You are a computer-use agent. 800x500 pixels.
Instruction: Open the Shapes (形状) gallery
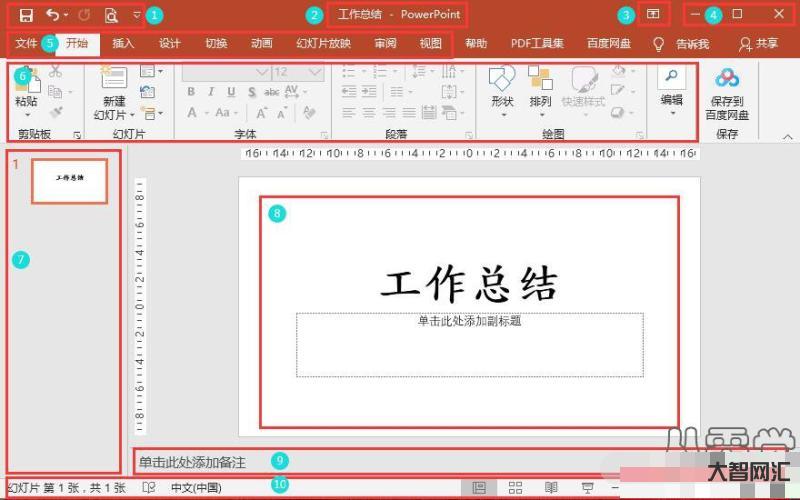pyautogui.click(x=502, y=80)
